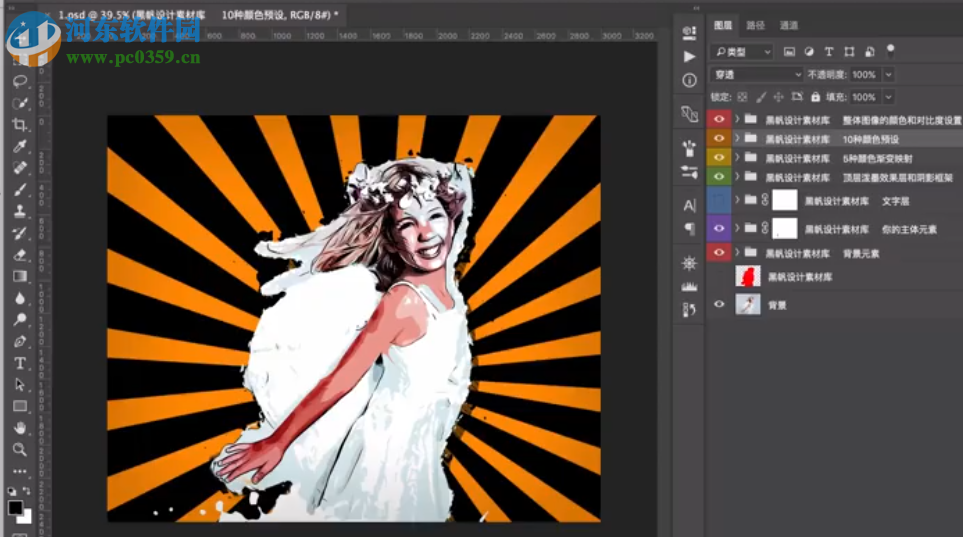Screen dimensions: 963x537
Task: Open the opacity 不透明度 dropdown arrow
Action: point(889,74)
